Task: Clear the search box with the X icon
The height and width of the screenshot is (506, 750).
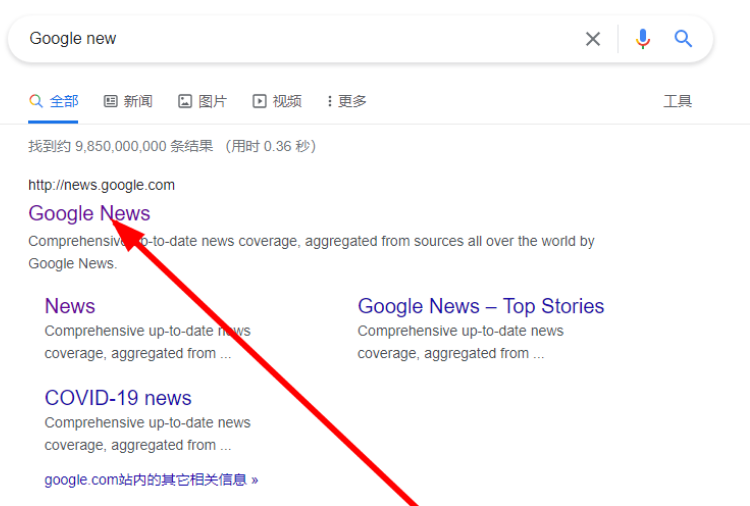Action: (593, 39)
